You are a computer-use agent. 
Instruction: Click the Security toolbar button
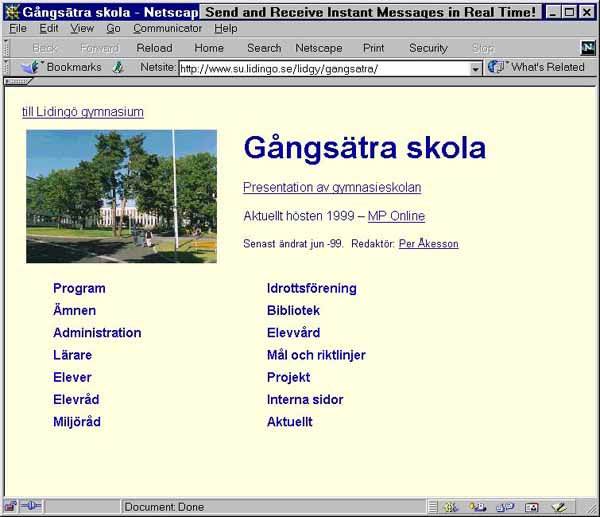[428, 48]
